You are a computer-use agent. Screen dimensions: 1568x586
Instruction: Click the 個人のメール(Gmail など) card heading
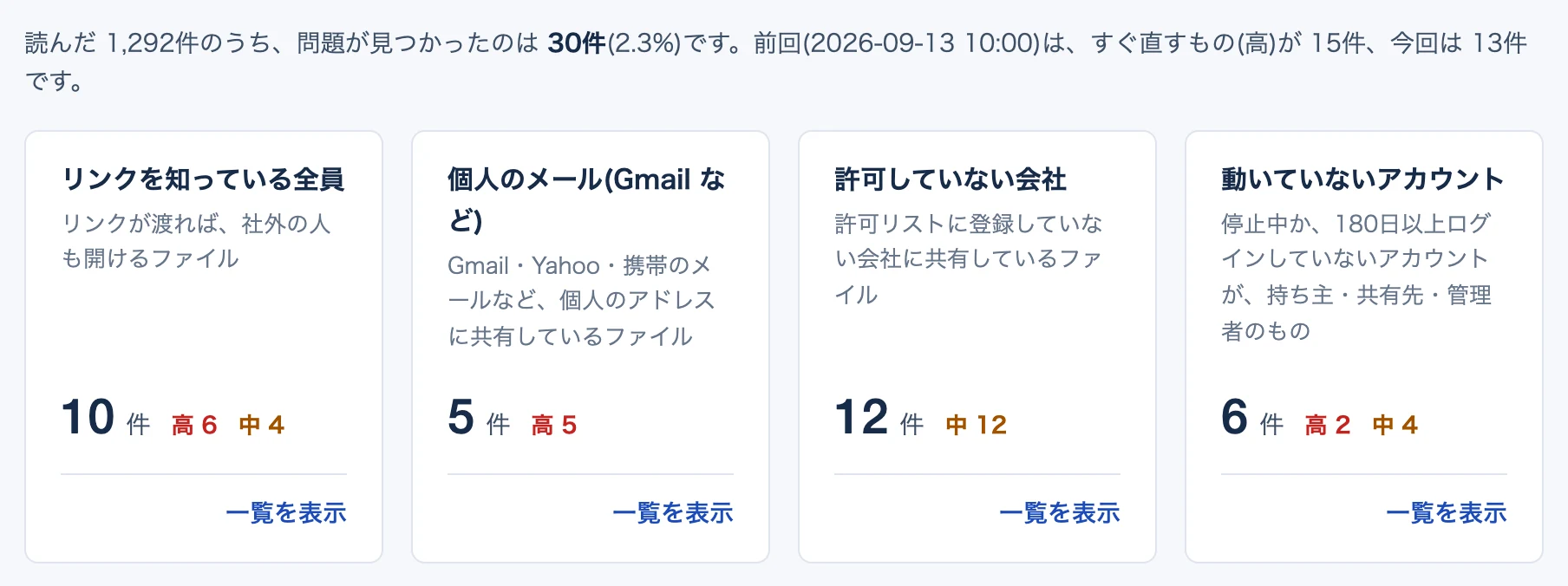coord(586,199)
